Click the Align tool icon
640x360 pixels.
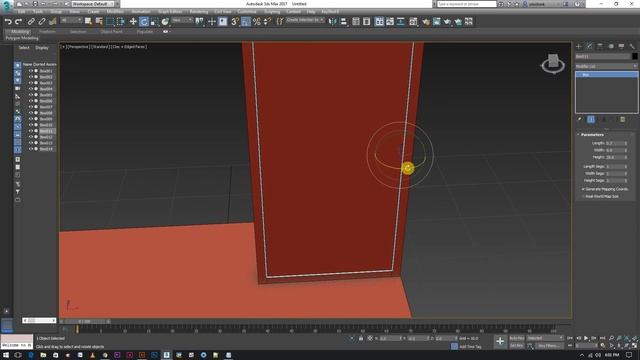pyautogui.click(x=344, y=22)
